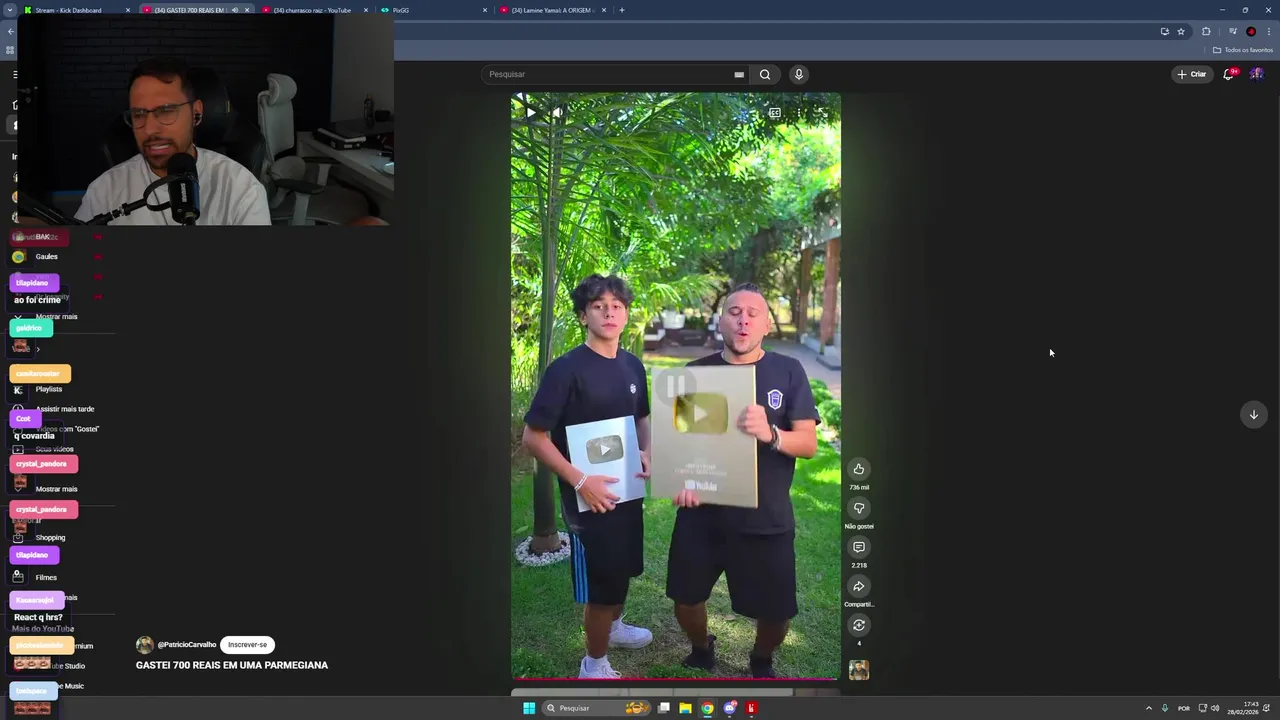Share the Short with Compartilhar arrow
The height and width of the screenshot is (720, 1280).
click(858, 586)
